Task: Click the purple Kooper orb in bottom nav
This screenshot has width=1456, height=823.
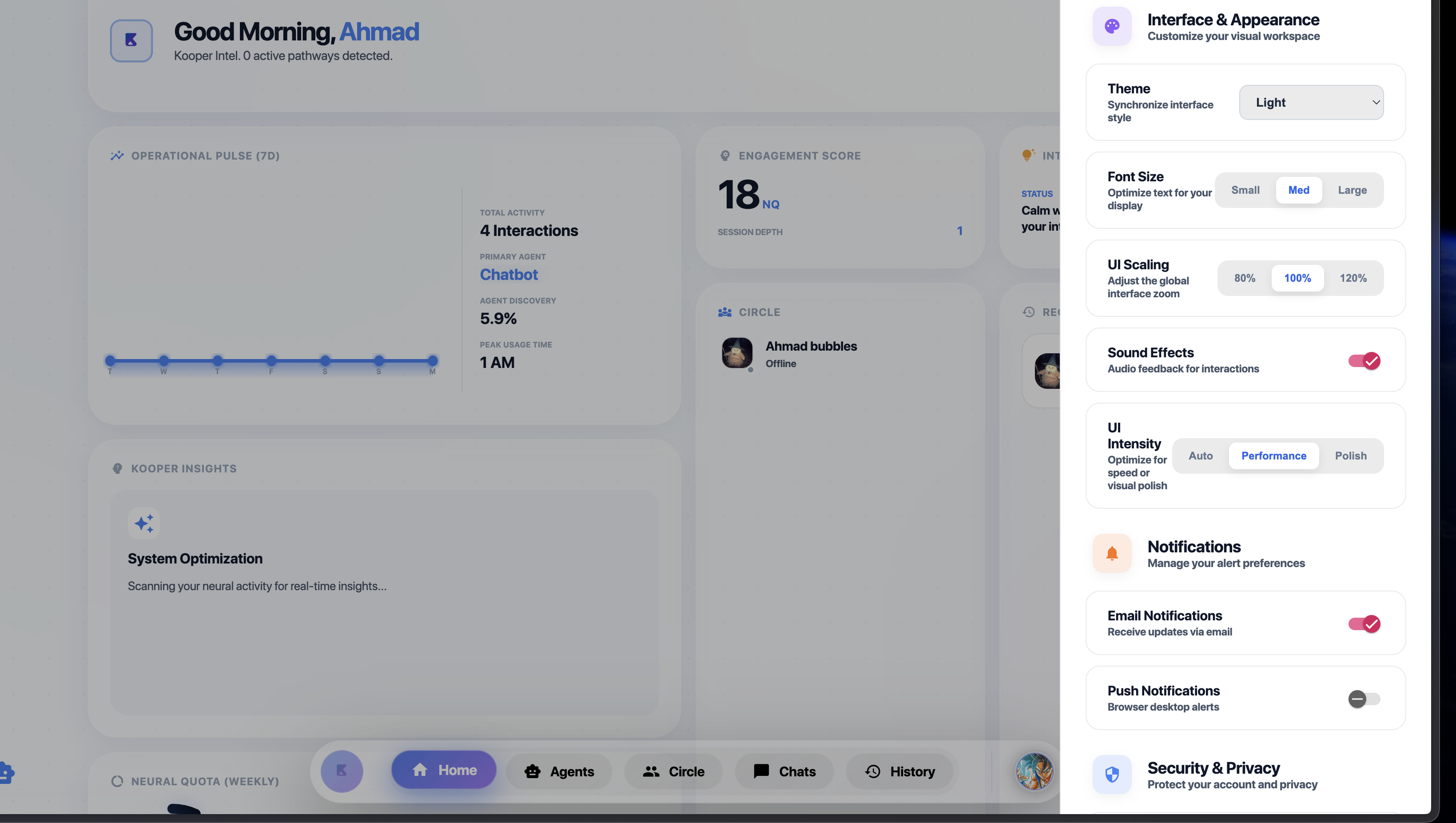Action: tap(342, 771)
